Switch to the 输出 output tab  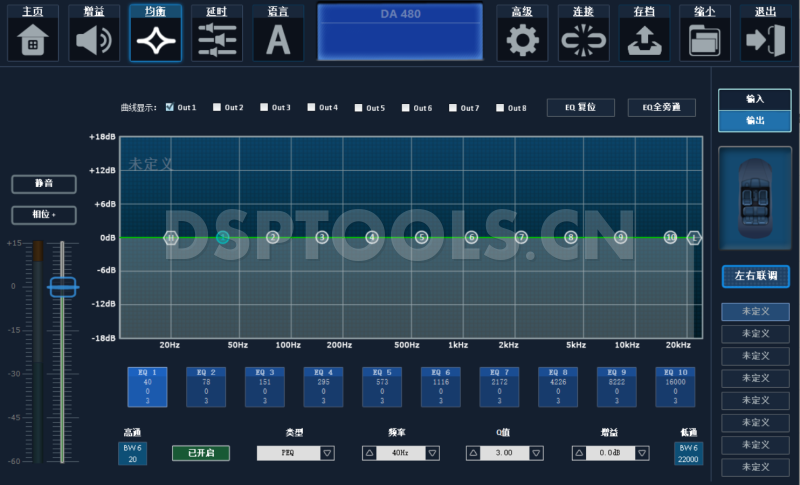pos(755,120)
